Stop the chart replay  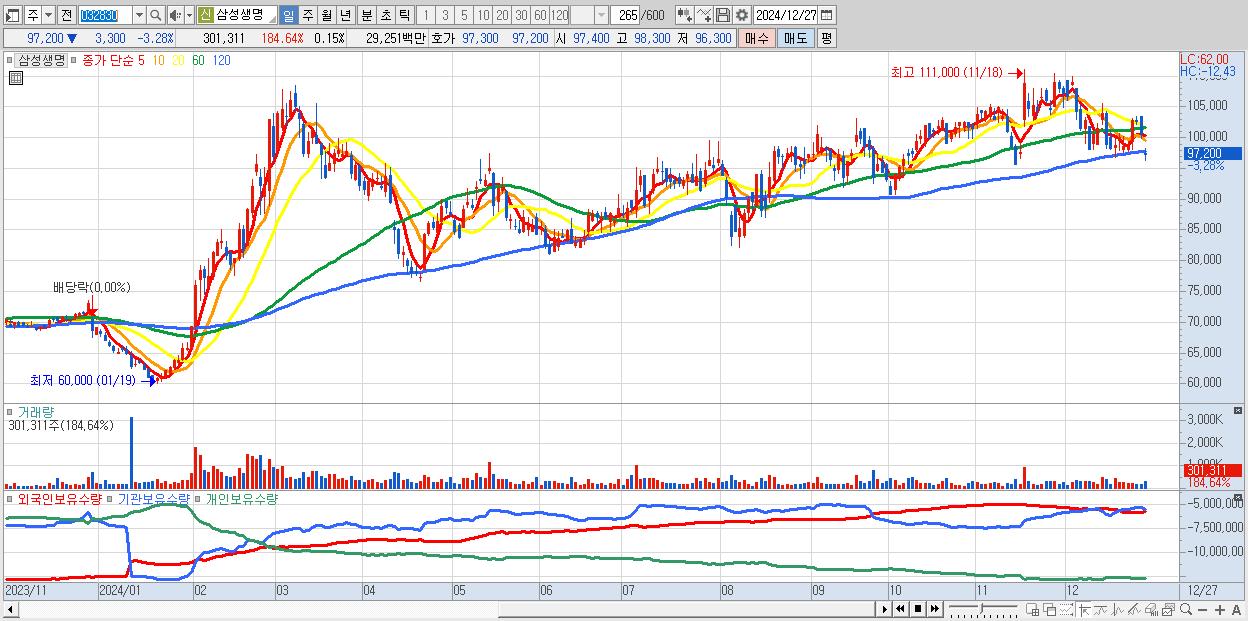click(918, 609)
